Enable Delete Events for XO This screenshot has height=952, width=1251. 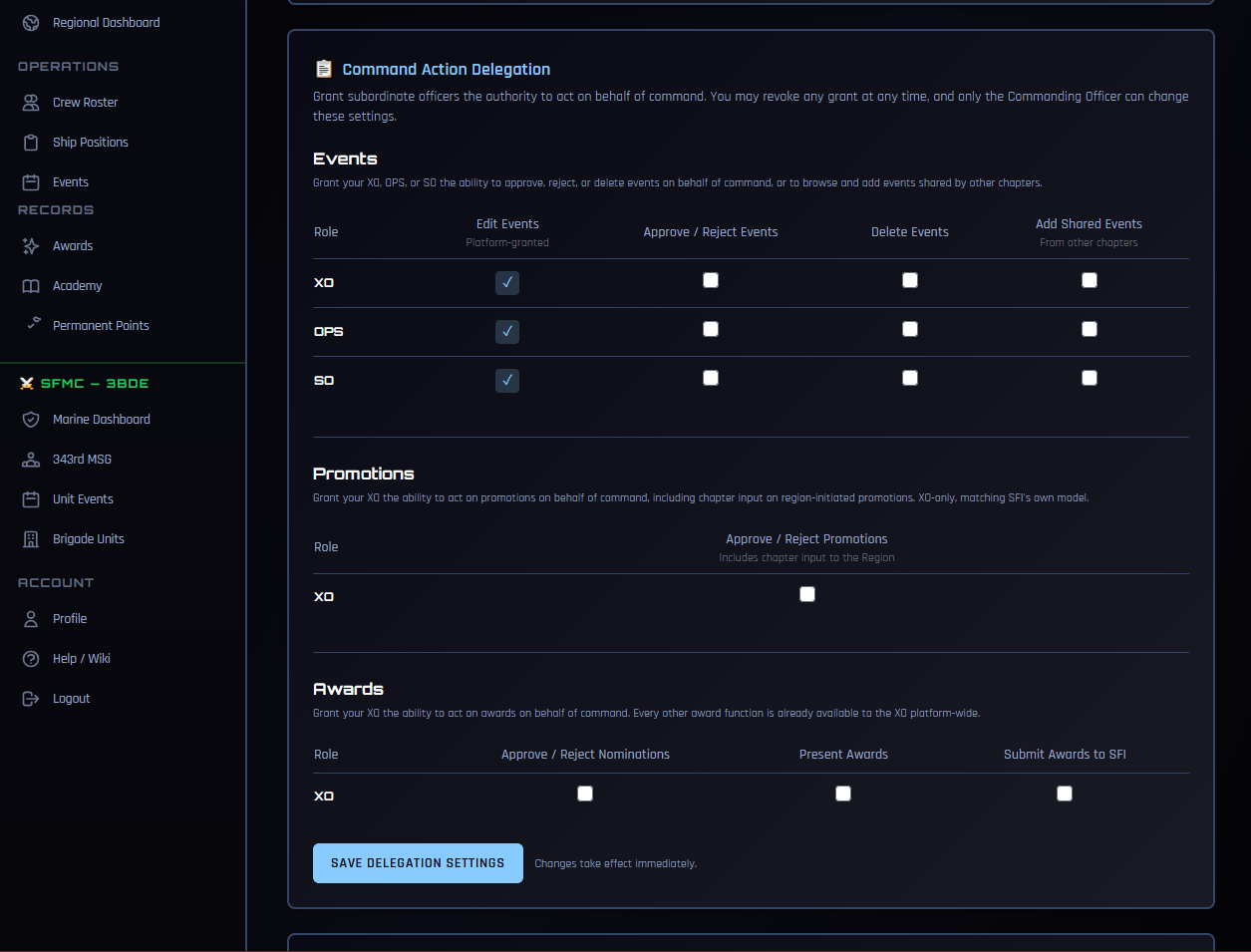click(910, 280)
